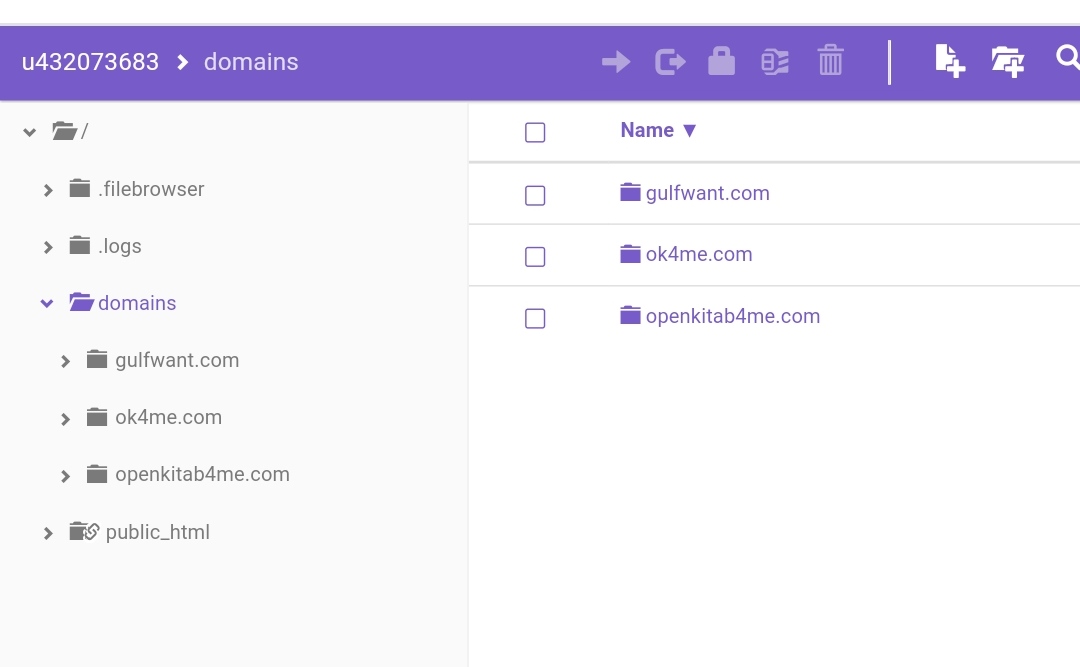Expand the public_html tree node
1080x667 pixels.
click(x=48, y=533)
